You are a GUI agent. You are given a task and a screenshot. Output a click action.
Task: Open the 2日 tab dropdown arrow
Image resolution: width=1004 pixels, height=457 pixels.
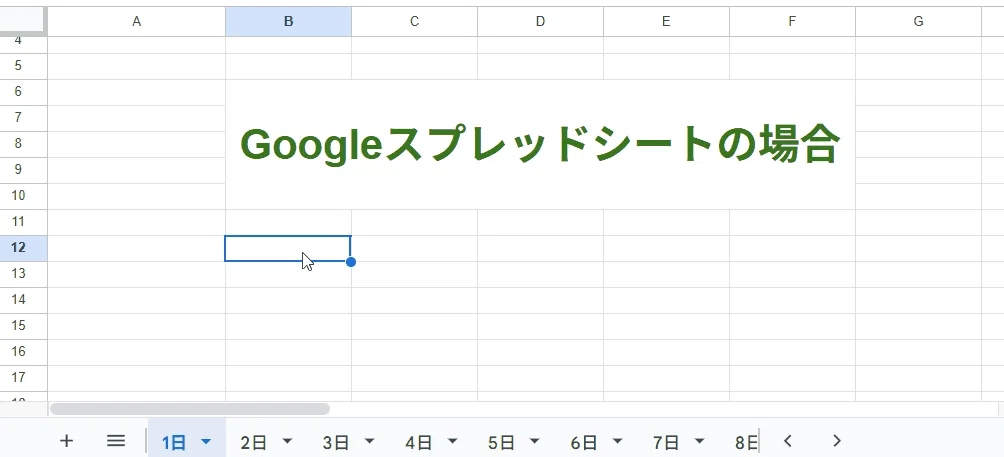pos(287,441)
